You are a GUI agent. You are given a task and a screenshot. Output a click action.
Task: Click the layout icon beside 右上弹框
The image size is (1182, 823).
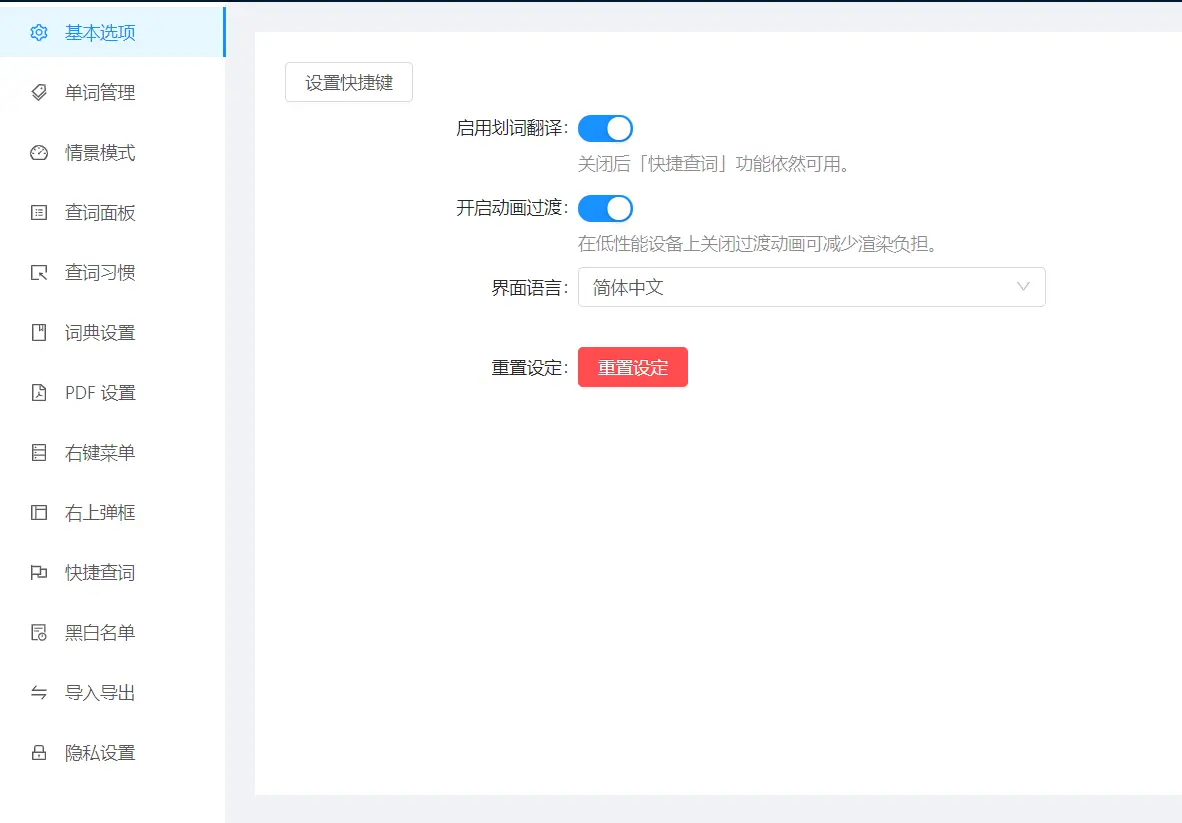tap(38, 512)
